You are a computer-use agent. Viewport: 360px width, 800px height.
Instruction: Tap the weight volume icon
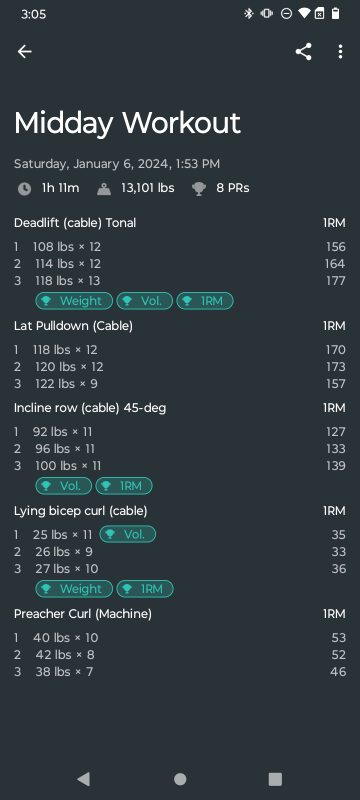(104, 189)
